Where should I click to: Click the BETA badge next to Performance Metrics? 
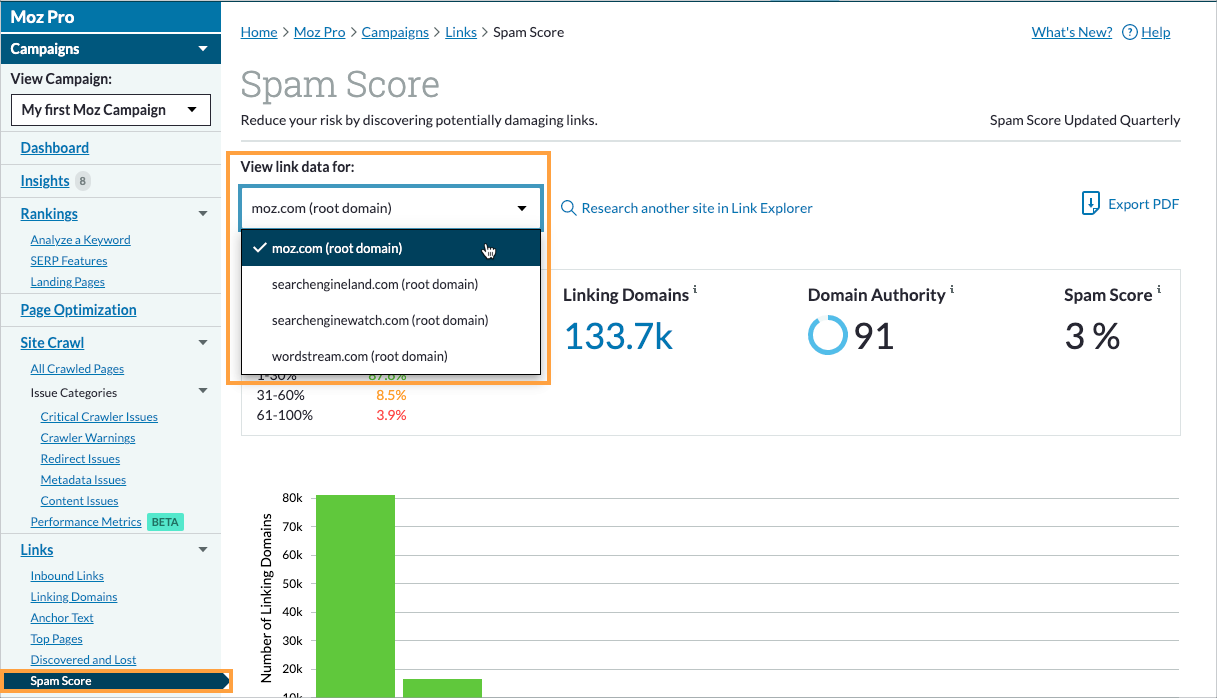point(164,521)
